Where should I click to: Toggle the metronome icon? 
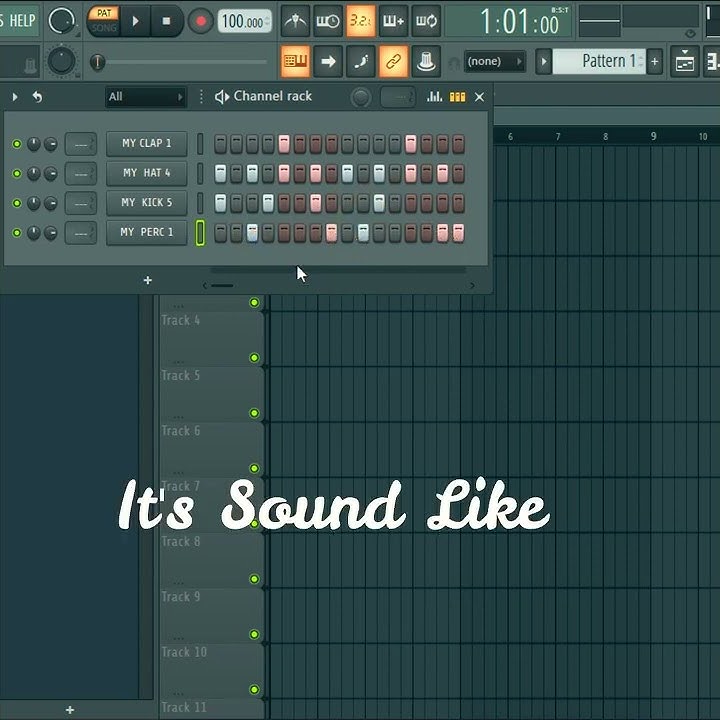(x=295, y=21)
